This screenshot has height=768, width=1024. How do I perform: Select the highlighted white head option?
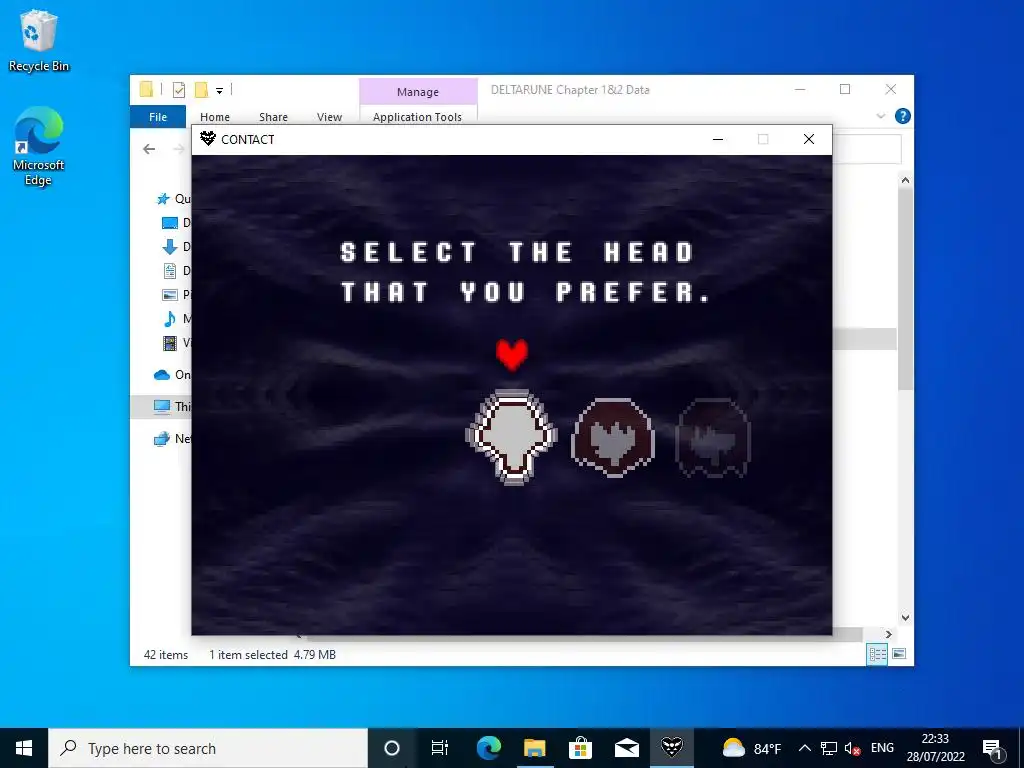click(x=511, y=436)
